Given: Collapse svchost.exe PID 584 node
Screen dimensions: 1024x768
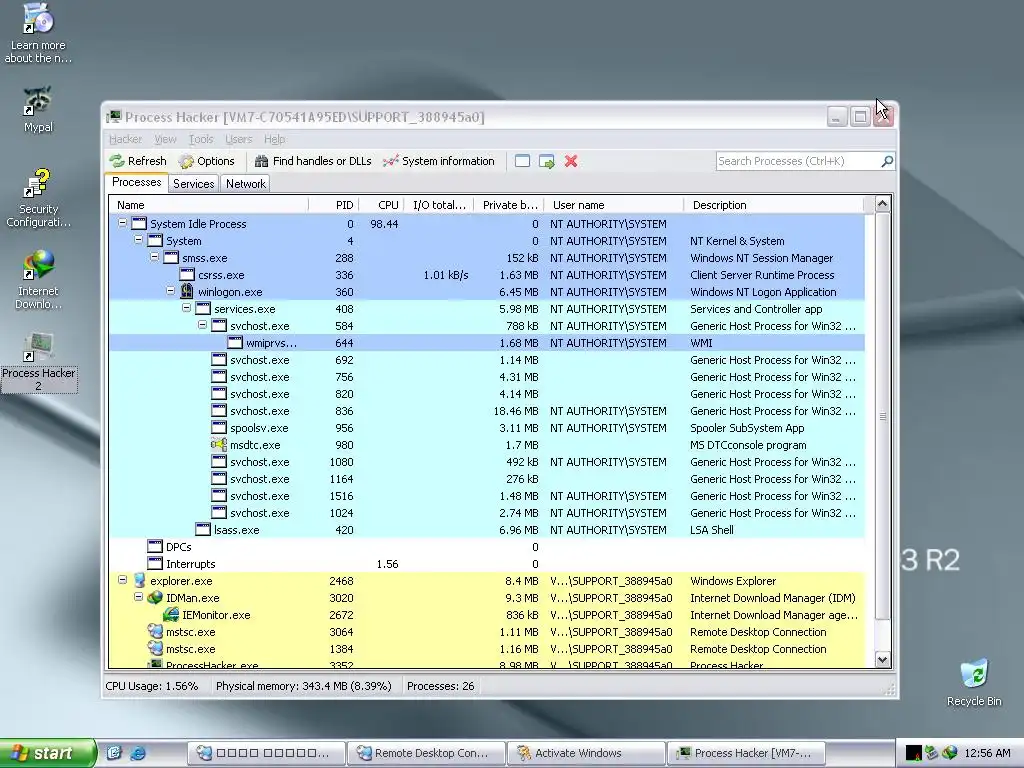Looking at the screenshot, I should [x=202, y=325].
